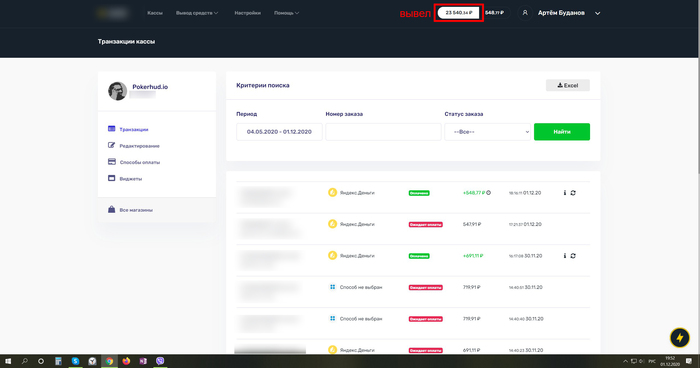Click the grid icon in the 14:40:40 row
The height and width of the screenshot is (368, 700).
click(x=332, y=318)
